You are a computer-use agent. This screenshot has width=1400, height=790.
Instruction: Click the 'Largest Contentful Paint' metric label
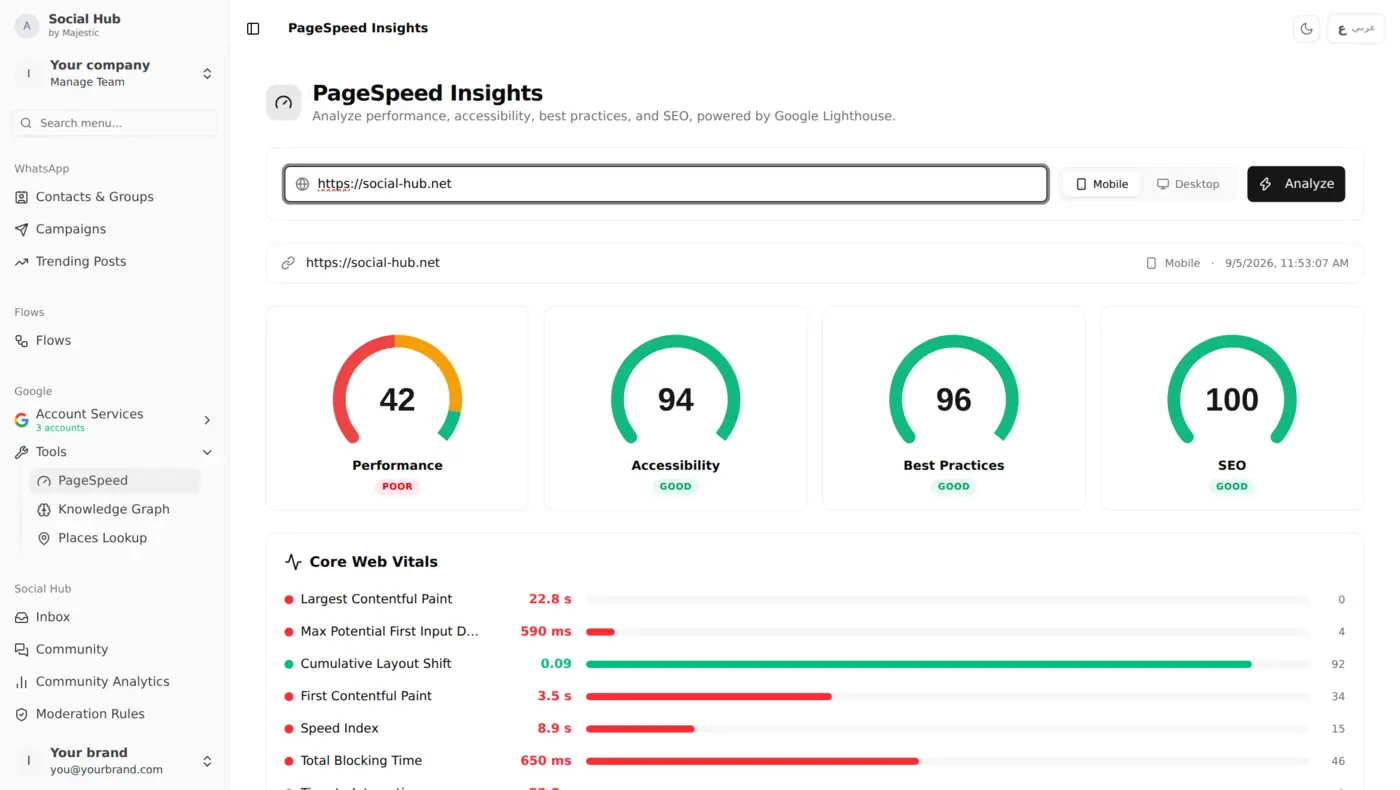click(376, 599)
